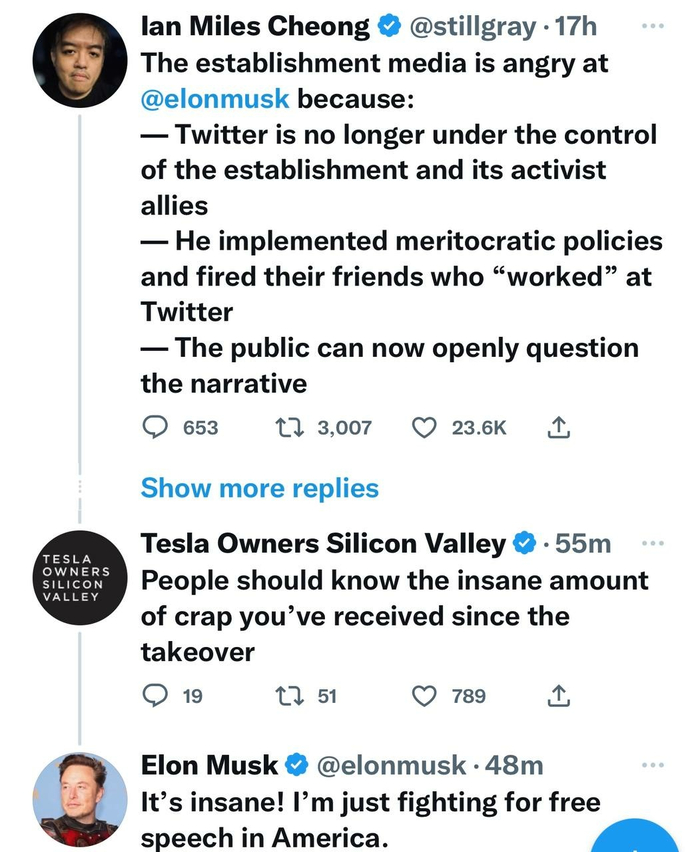
Task: Reply to Ian Miles Cheong's tweet
Action: [153, 427]
